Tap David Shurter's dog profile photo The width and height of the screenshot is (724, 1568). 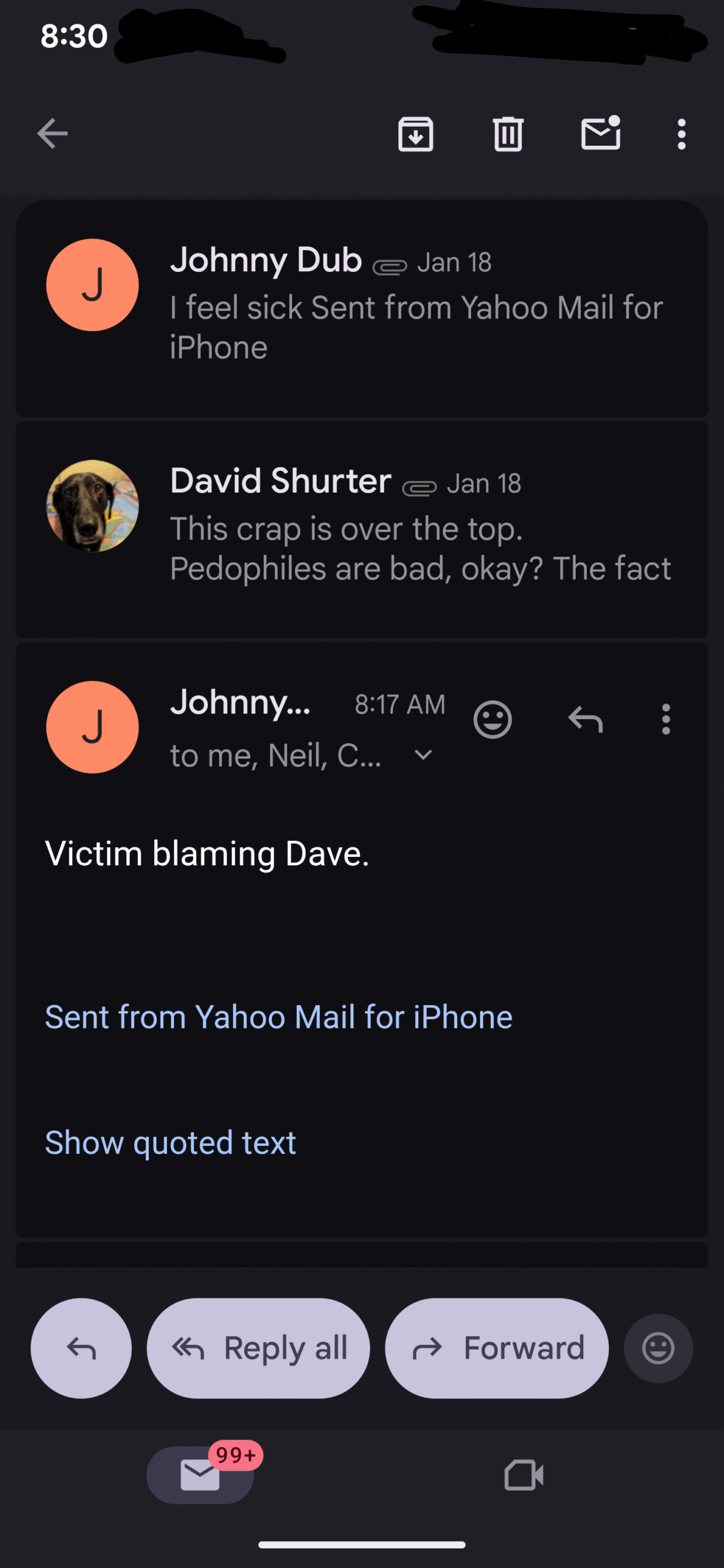tap(92, 506)
